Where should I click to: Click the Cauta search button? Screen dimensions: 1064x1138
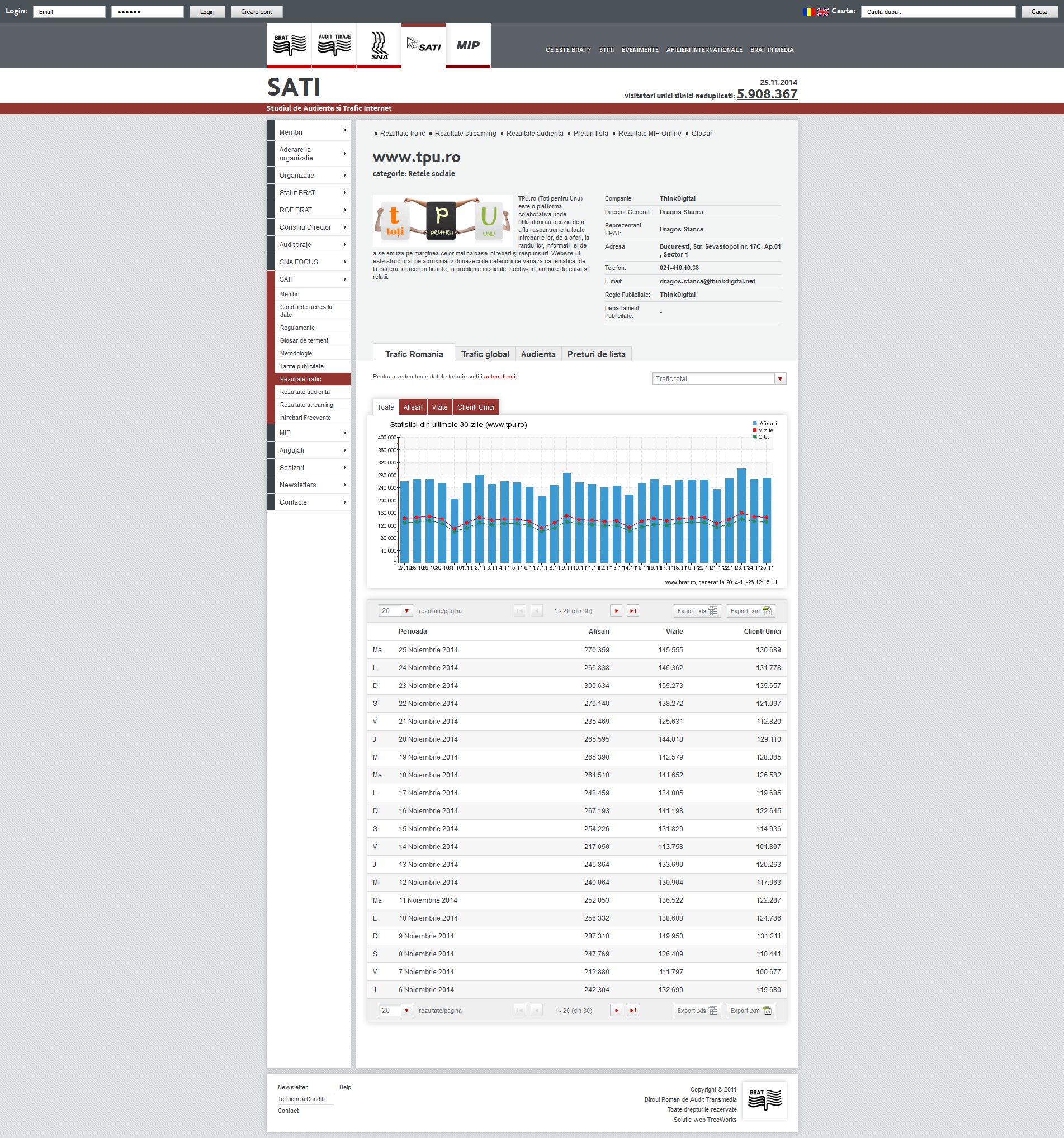1039,11
